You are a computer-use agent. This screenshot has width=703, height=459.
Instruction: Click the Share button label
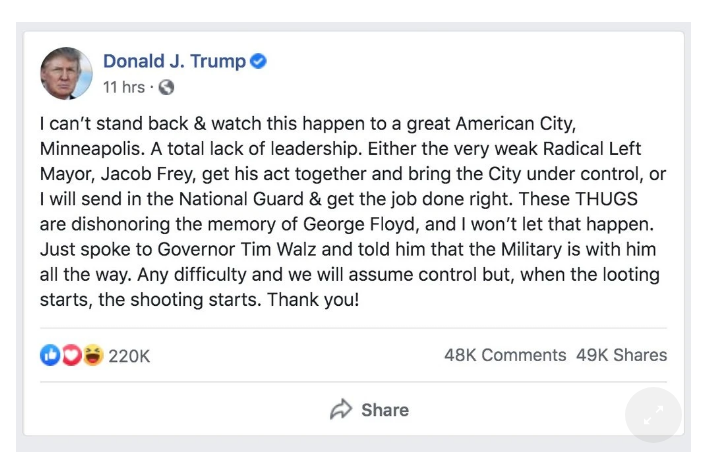[385, 410]
